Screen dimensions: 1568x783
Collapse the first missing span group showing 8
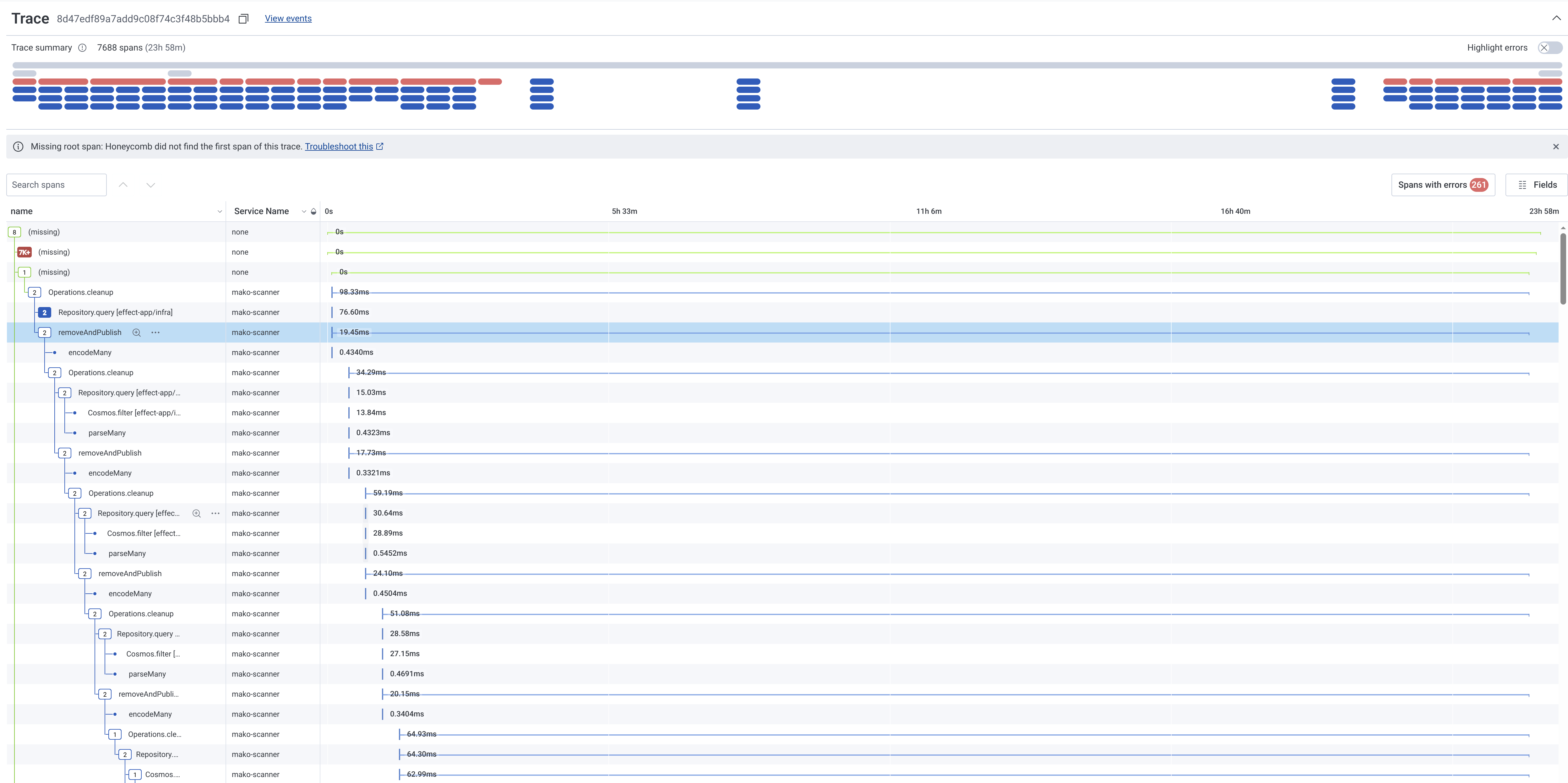pyautogui.click(x=14, y=232)
